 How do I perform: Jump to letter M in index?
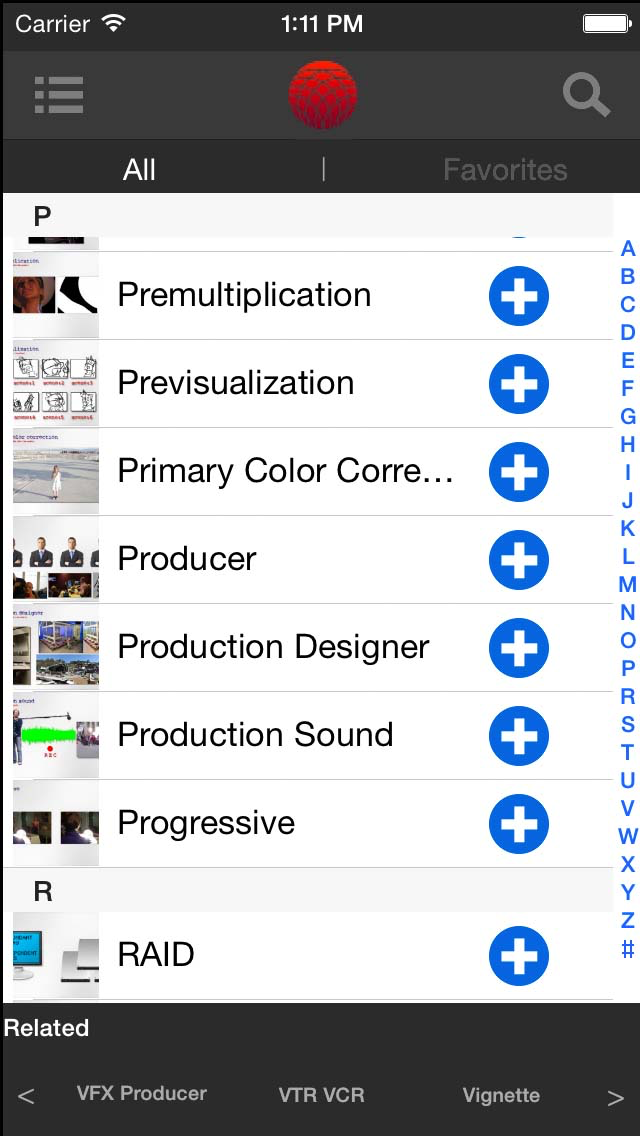pos(627,584)
